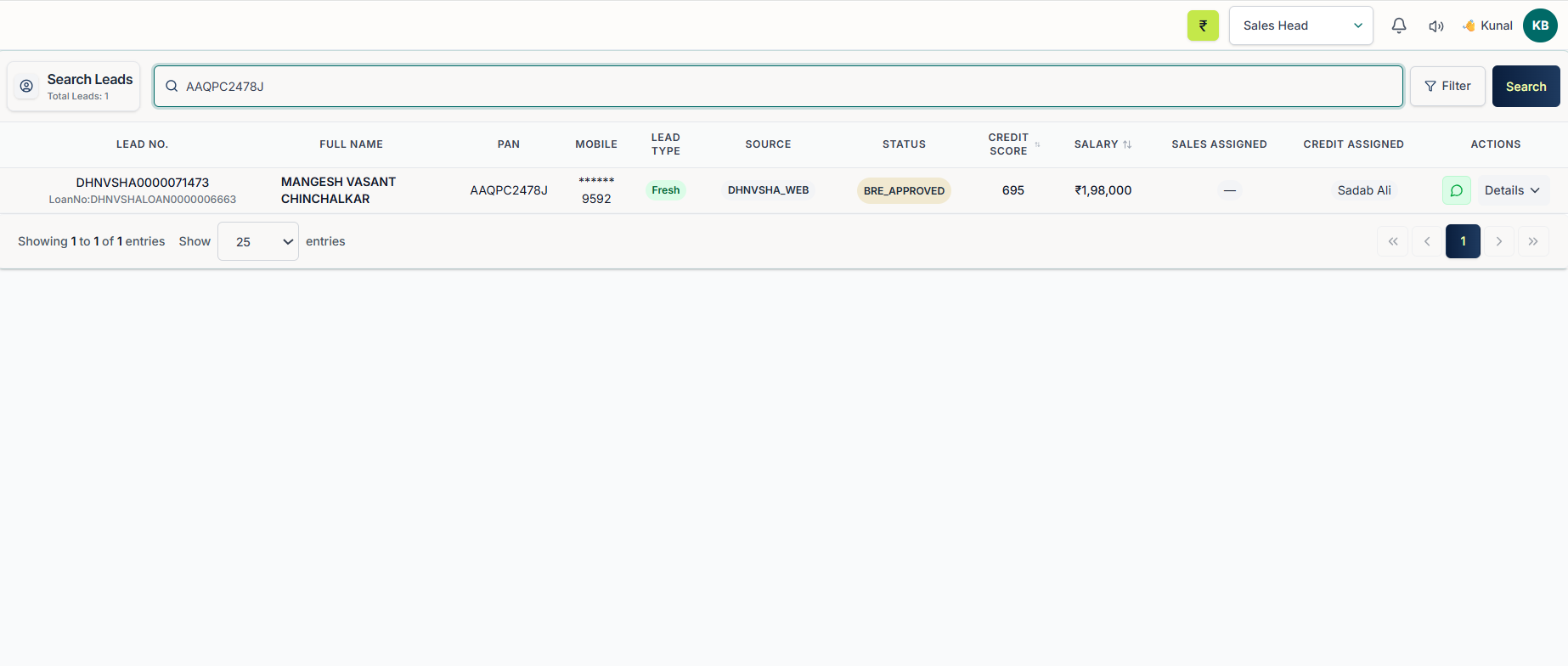This screenshot has height=666, width=1568.
Task: Click the Search Leads user icon
Action: click(26, 86)
